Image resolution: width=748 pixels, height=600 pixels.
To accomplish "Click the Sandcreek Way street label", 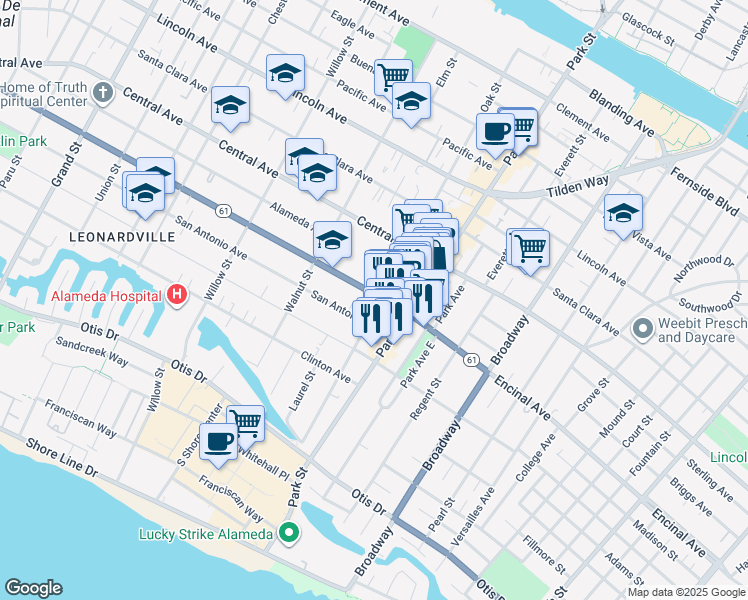I will click(x=92, y=352).
